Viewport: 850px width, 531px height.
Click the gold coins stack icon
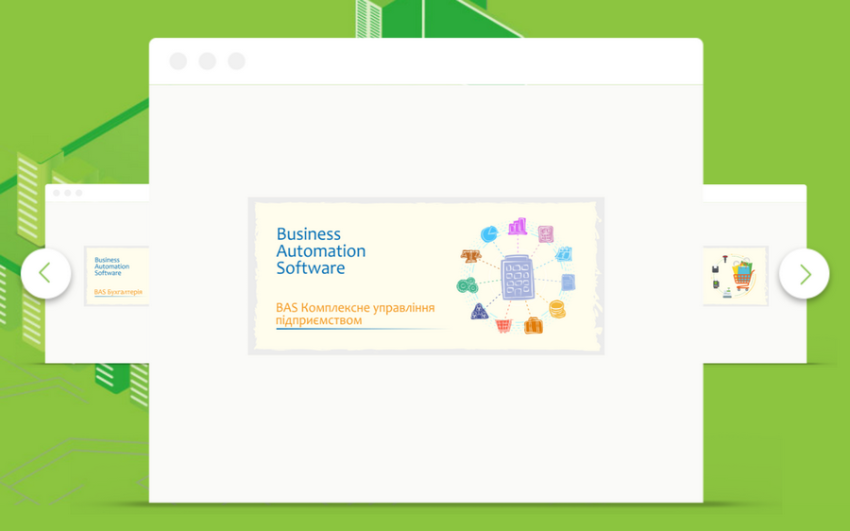[x=557, y=309]
